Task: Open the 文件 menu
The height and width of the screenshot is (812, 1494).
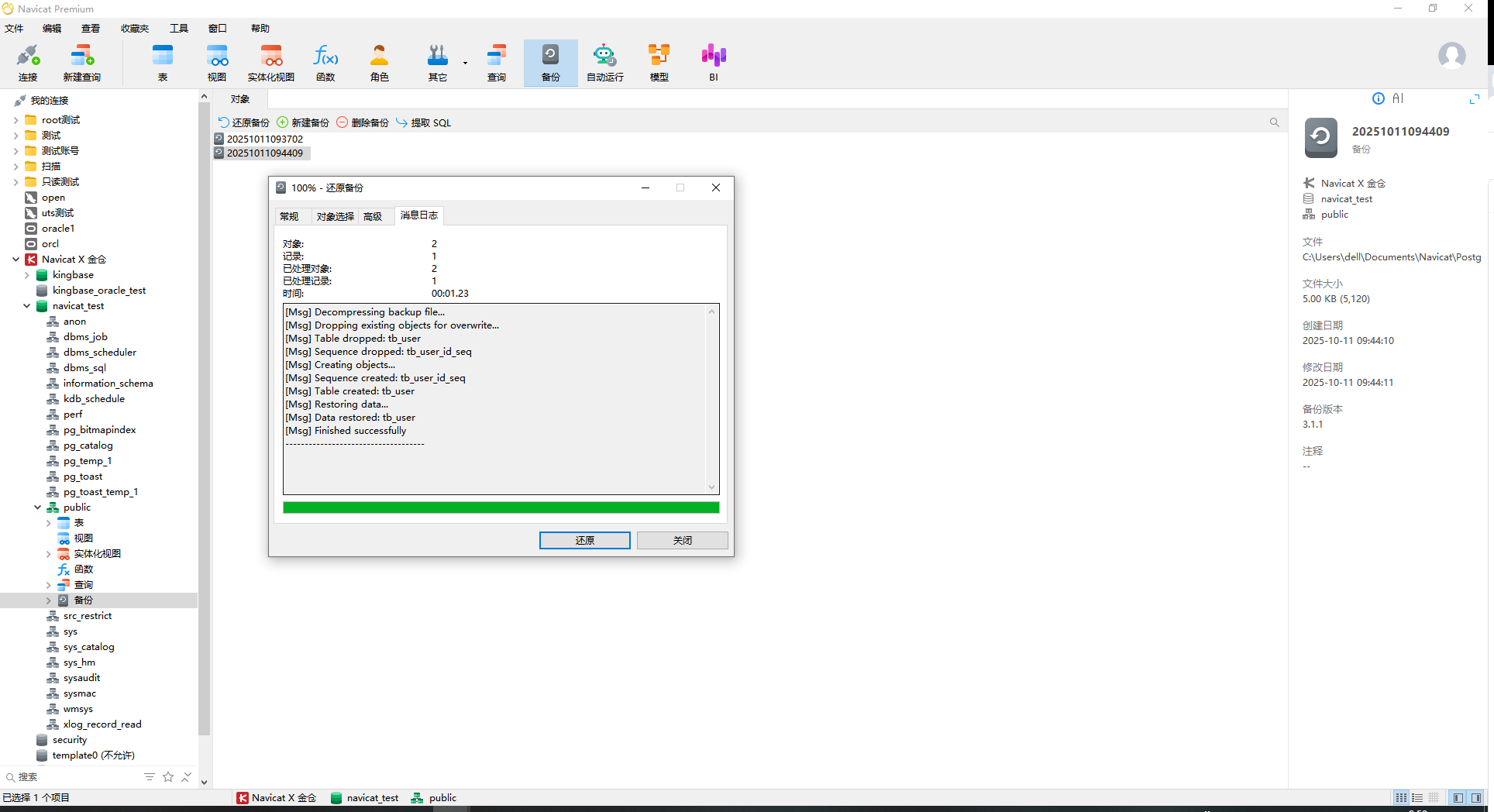Action: point(15,29)
